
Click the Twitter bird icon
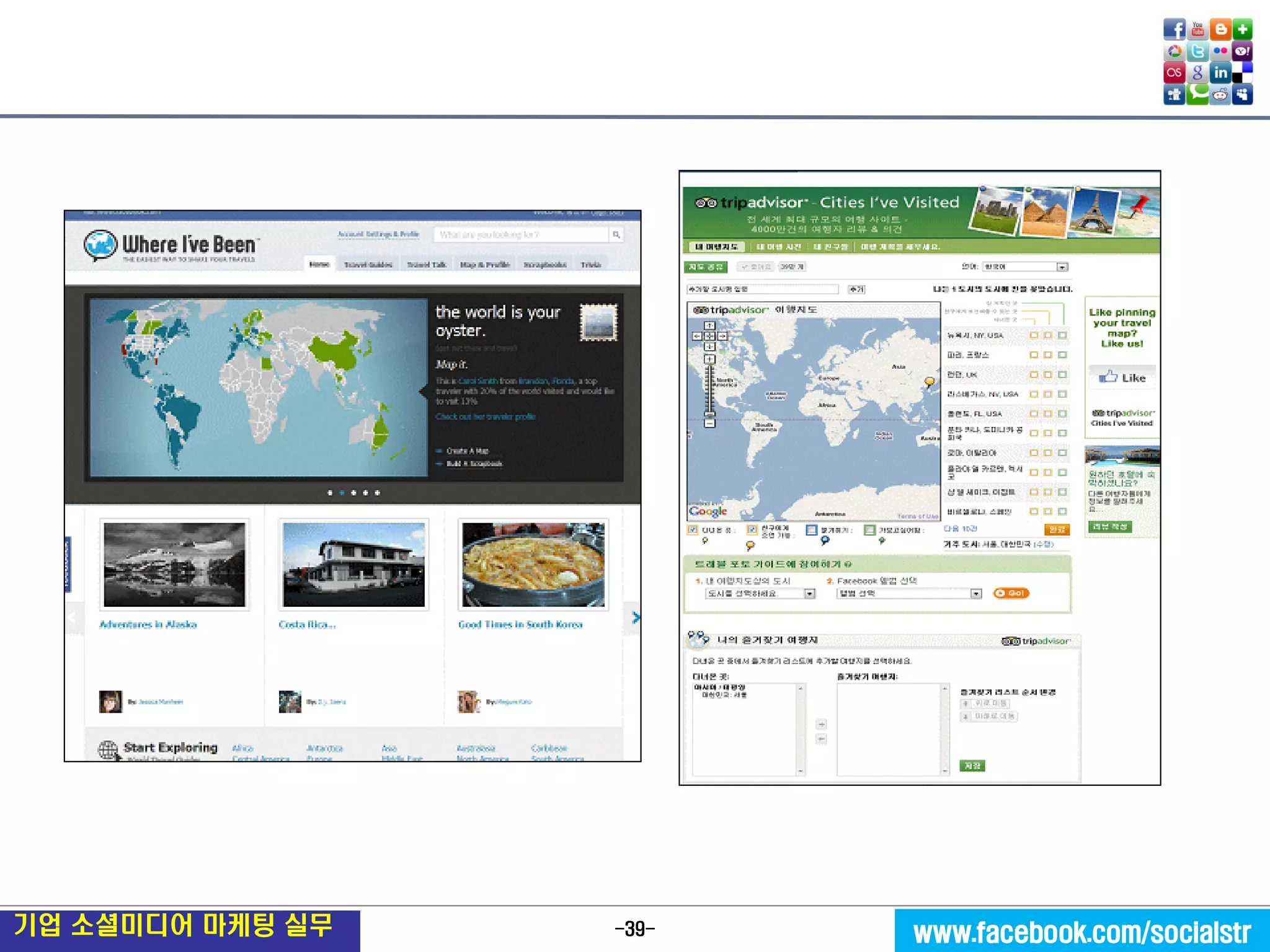pos(1197,51)
